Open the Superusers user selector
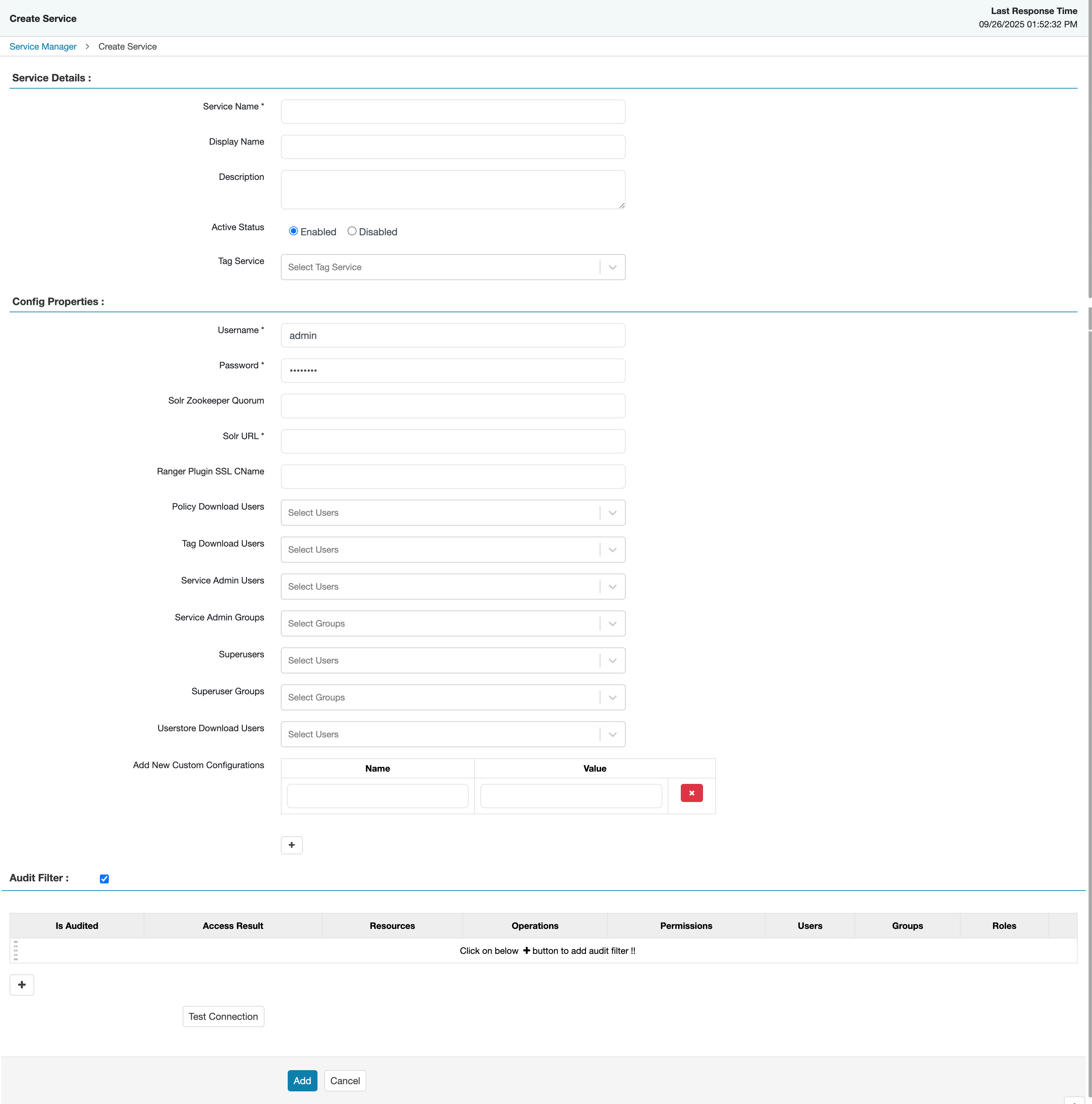1092x1104 pixels. tap(612, 660)
